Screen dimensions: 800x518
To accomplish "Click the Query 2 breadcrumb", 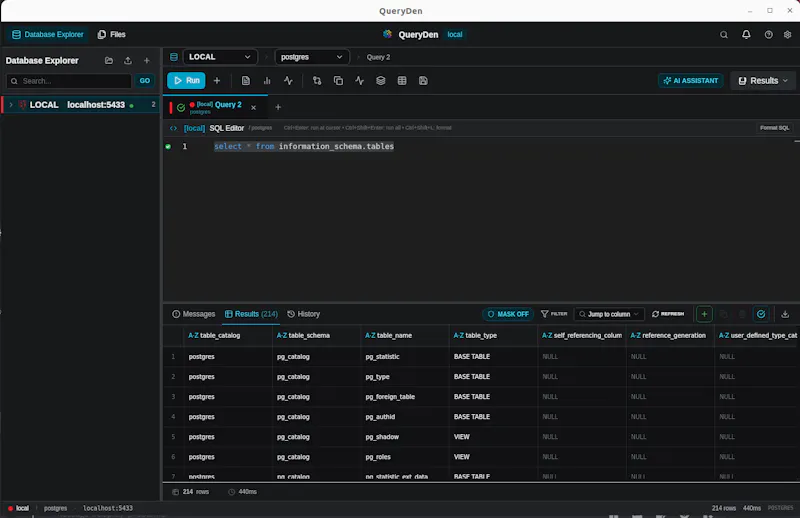I will (x=378, y=57).
